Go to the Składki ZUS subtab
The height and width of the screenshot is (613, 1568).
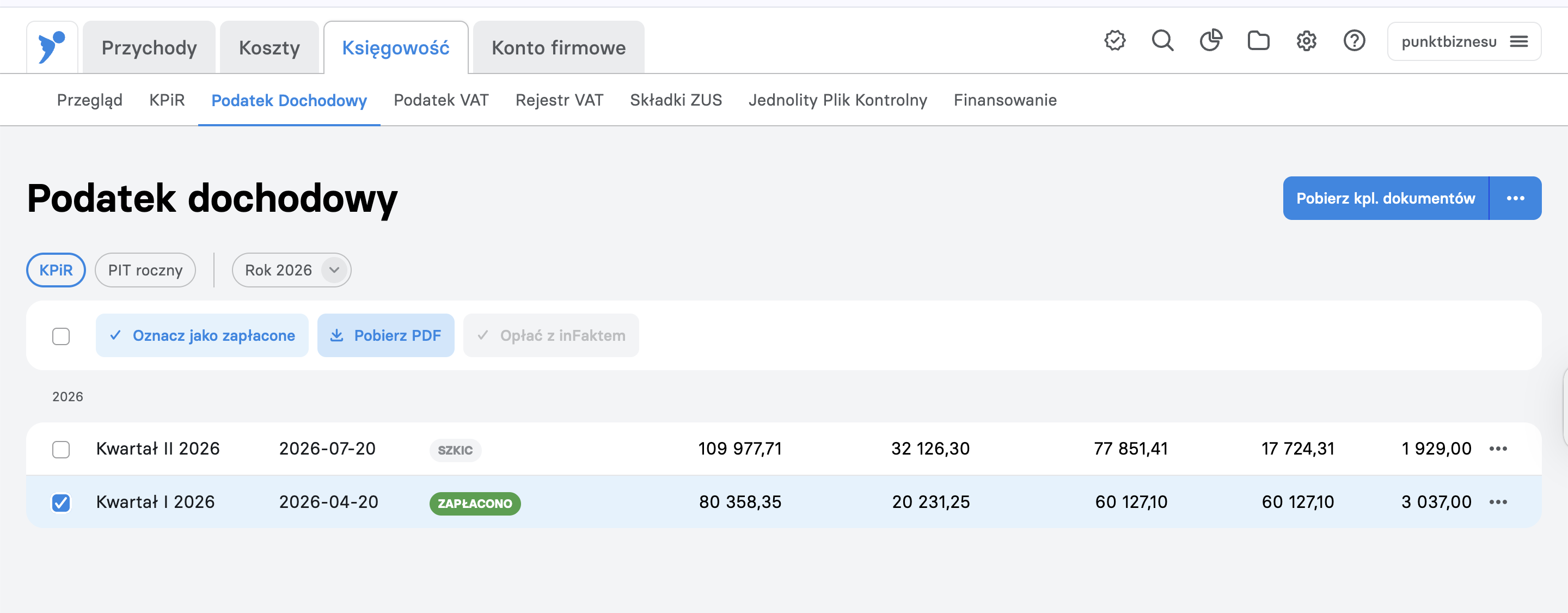coord(676,100)
